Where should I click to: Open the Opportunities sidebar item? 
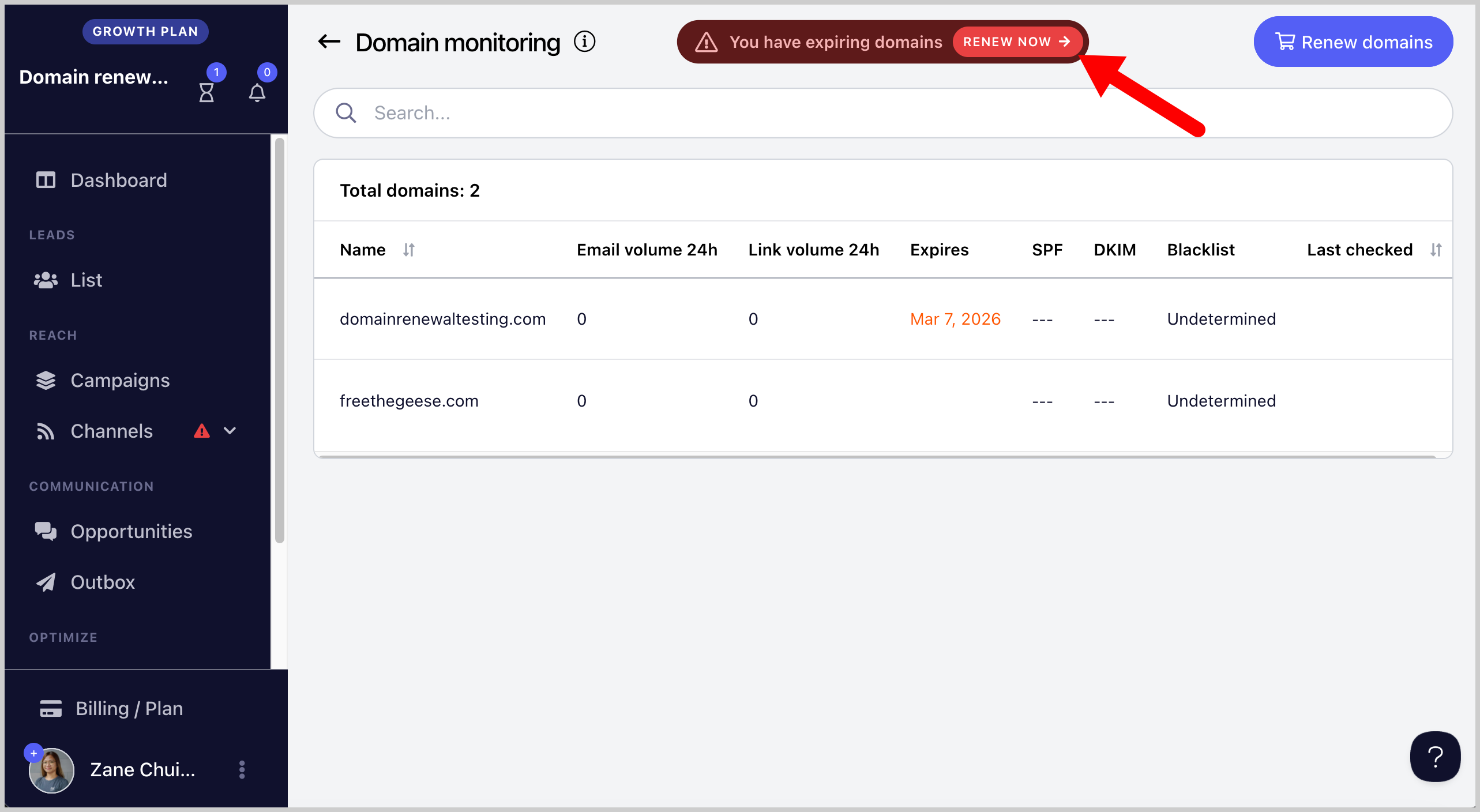131,531
